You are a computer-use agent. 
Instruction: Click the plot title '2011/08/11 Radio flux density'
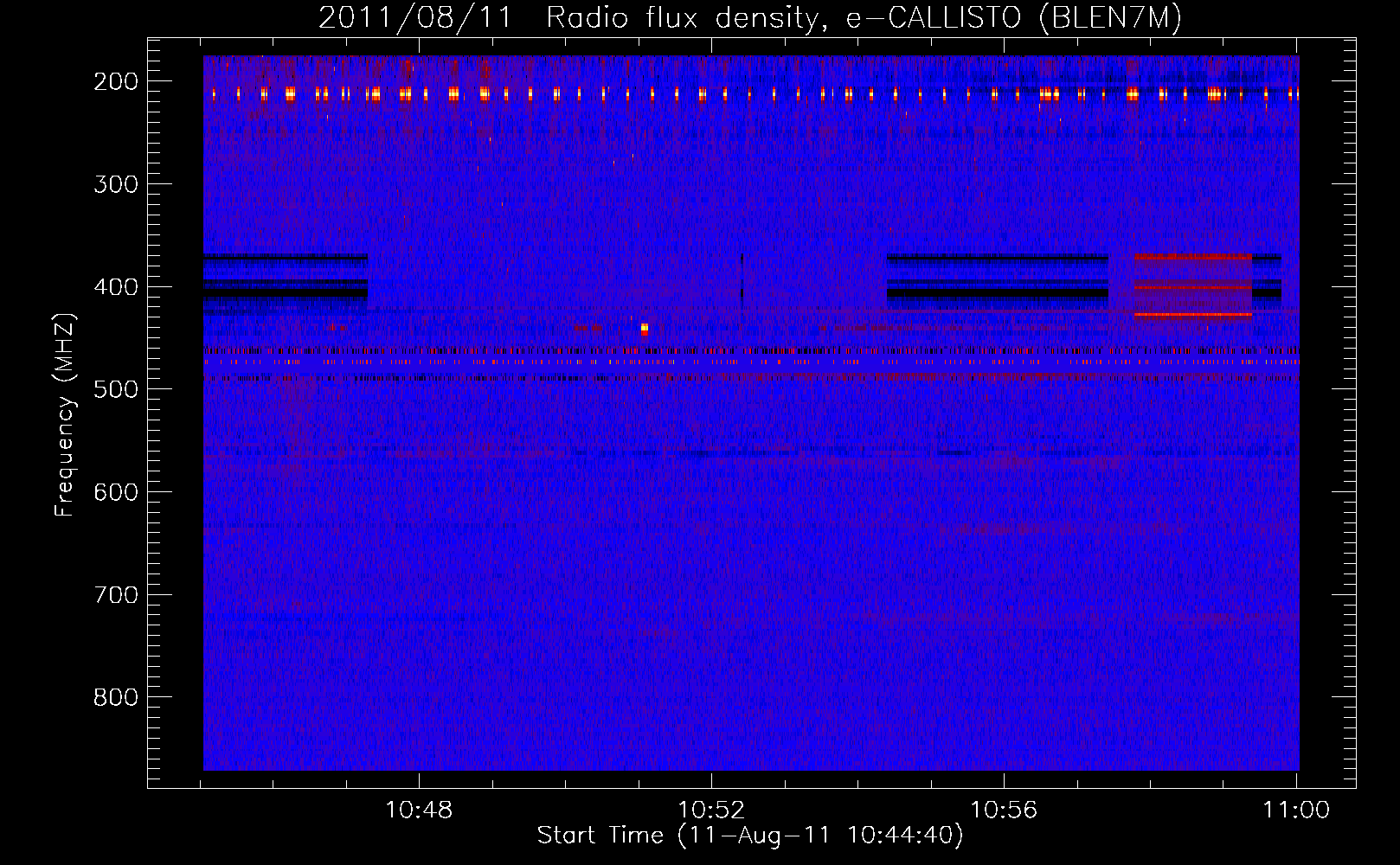point(750,17)
